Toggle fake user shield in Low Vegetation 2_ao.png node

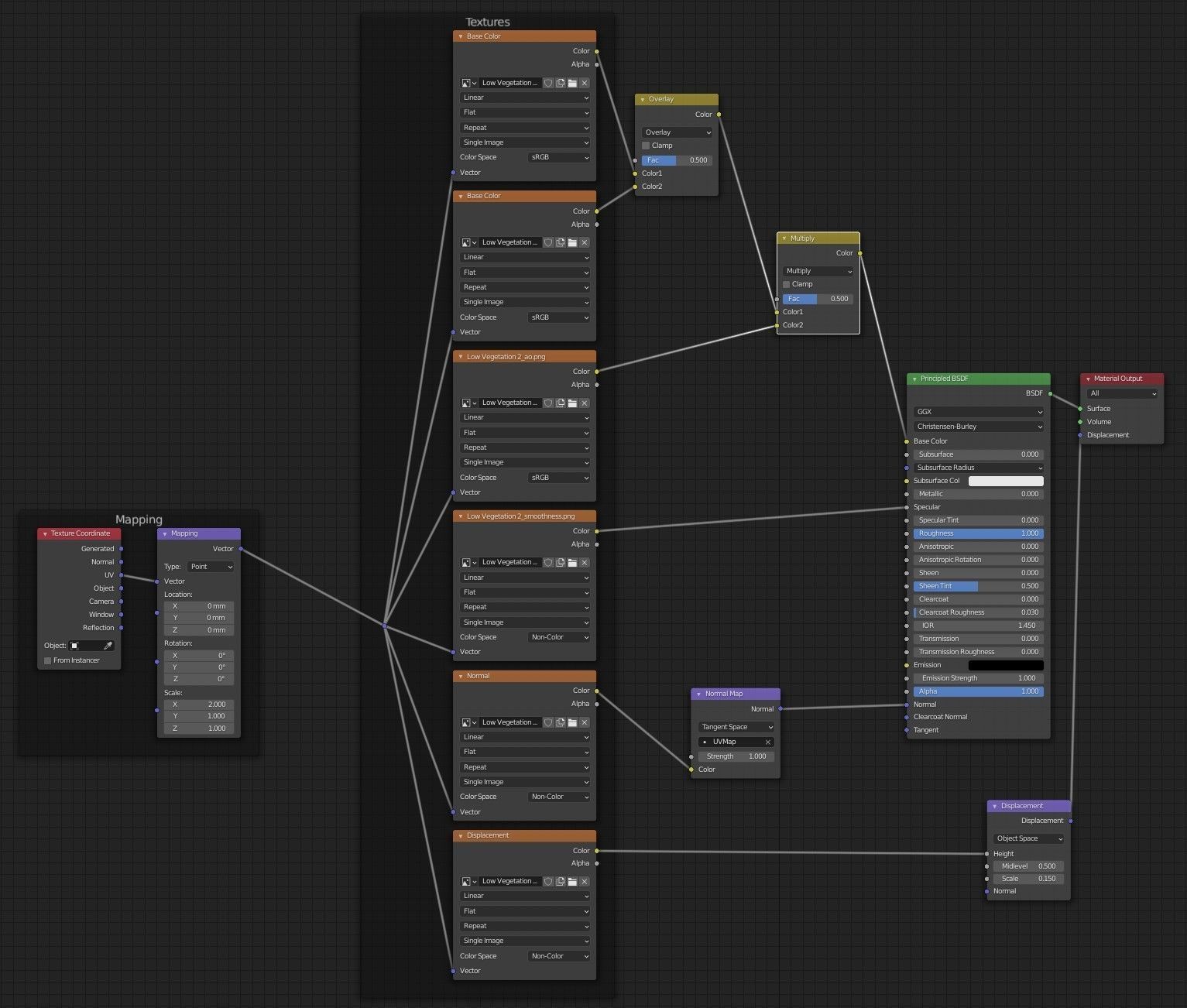[548, 403]
